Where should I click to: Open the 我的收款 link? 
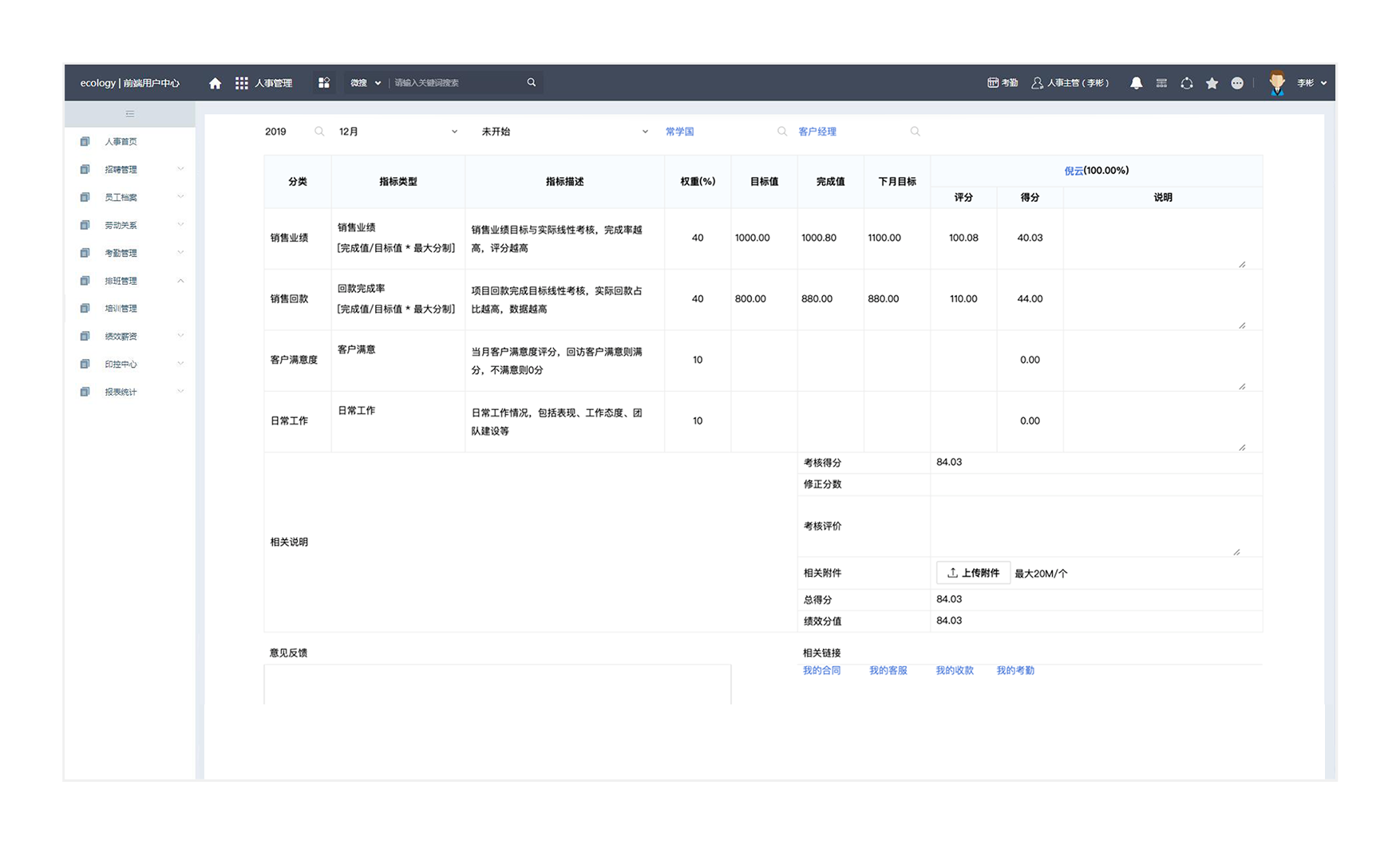[955, 670]
